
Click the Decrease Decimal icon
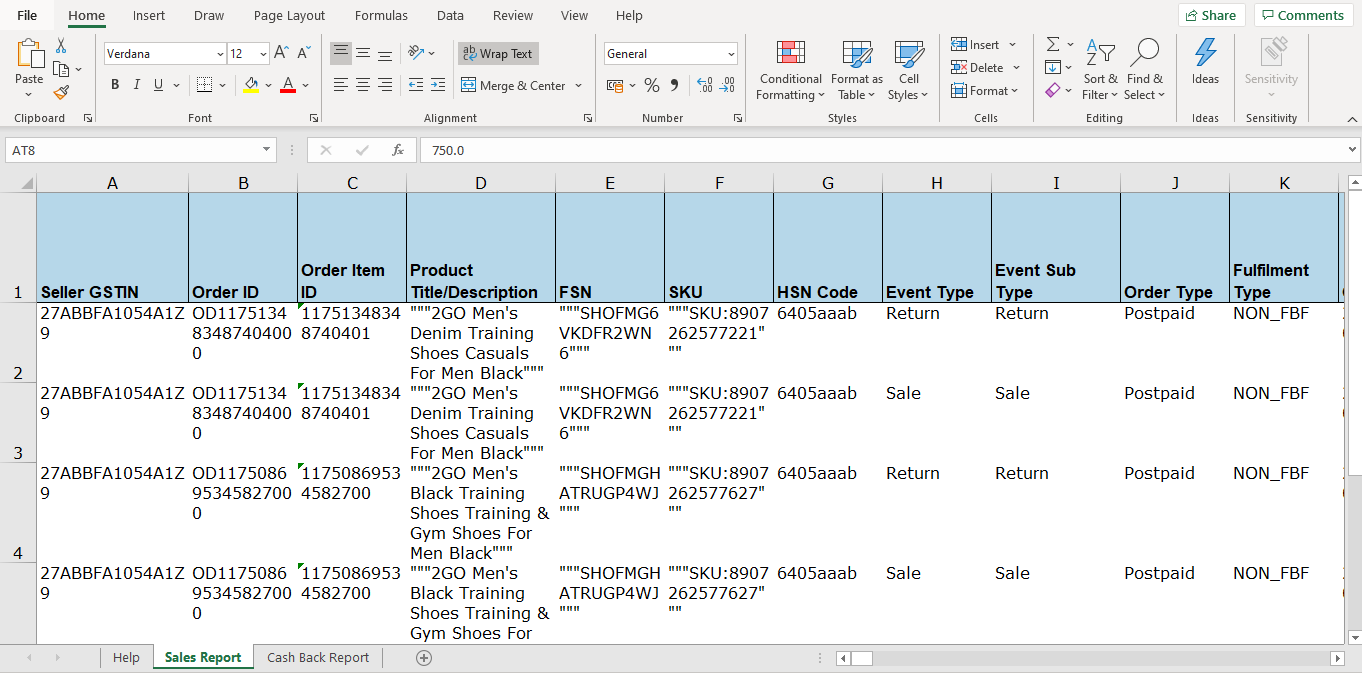(x=727, y=85)
